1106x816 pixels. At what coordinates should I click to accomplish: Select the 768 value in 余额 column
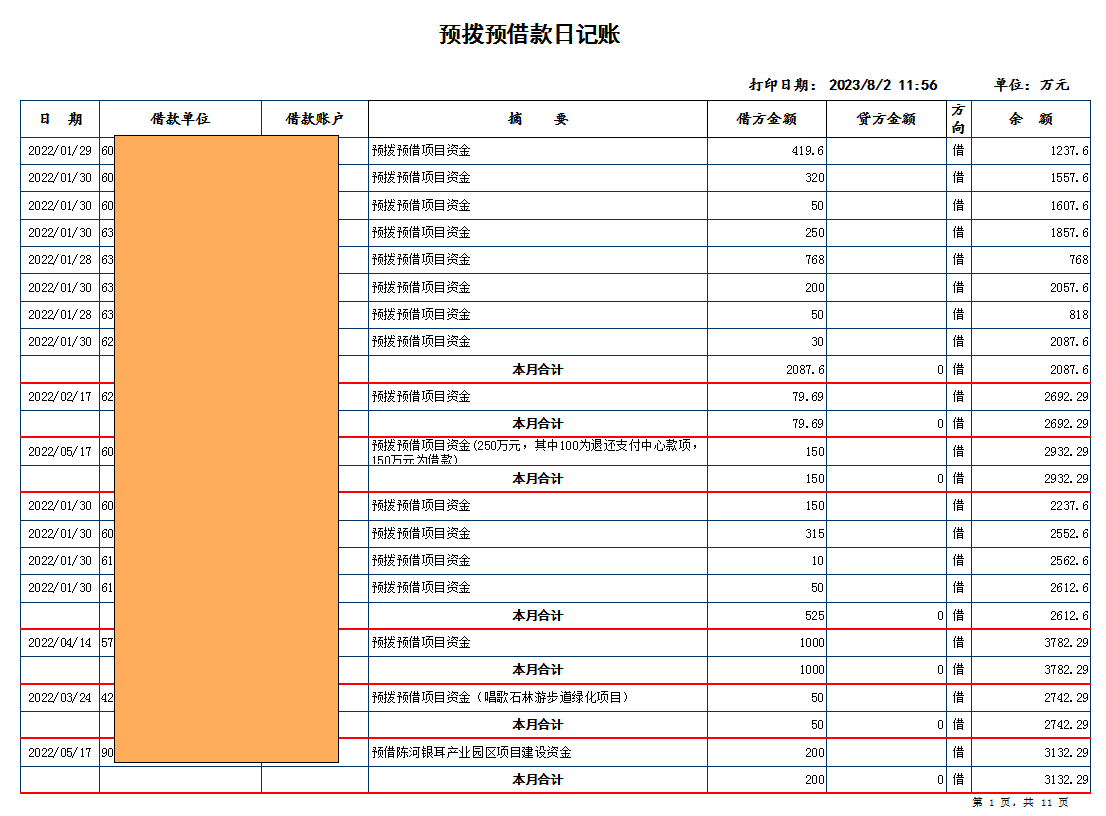tap(1079, 260)
